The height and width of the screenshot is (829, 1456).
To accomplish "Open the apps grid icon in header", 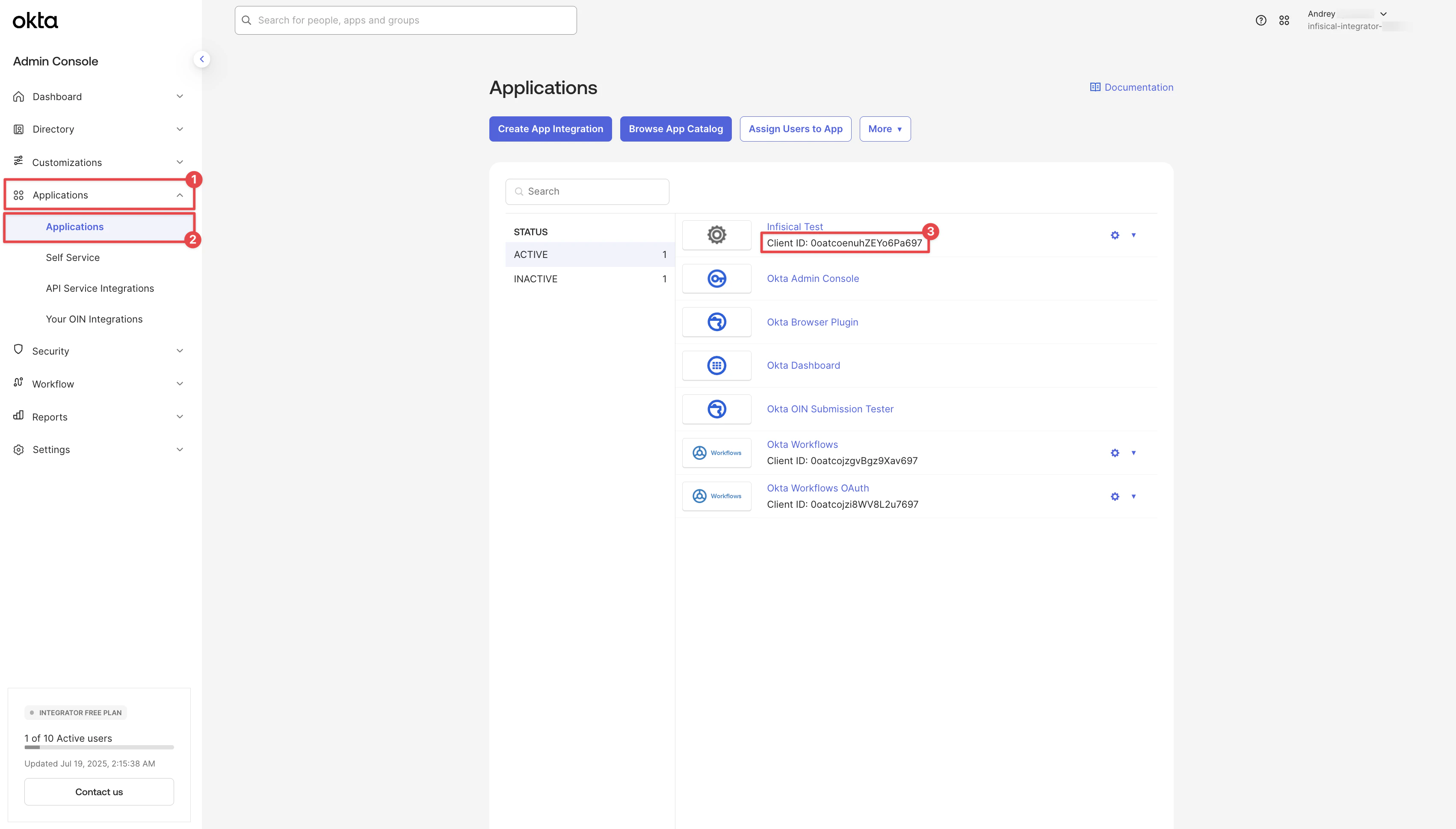I will tap(1284, 21).
